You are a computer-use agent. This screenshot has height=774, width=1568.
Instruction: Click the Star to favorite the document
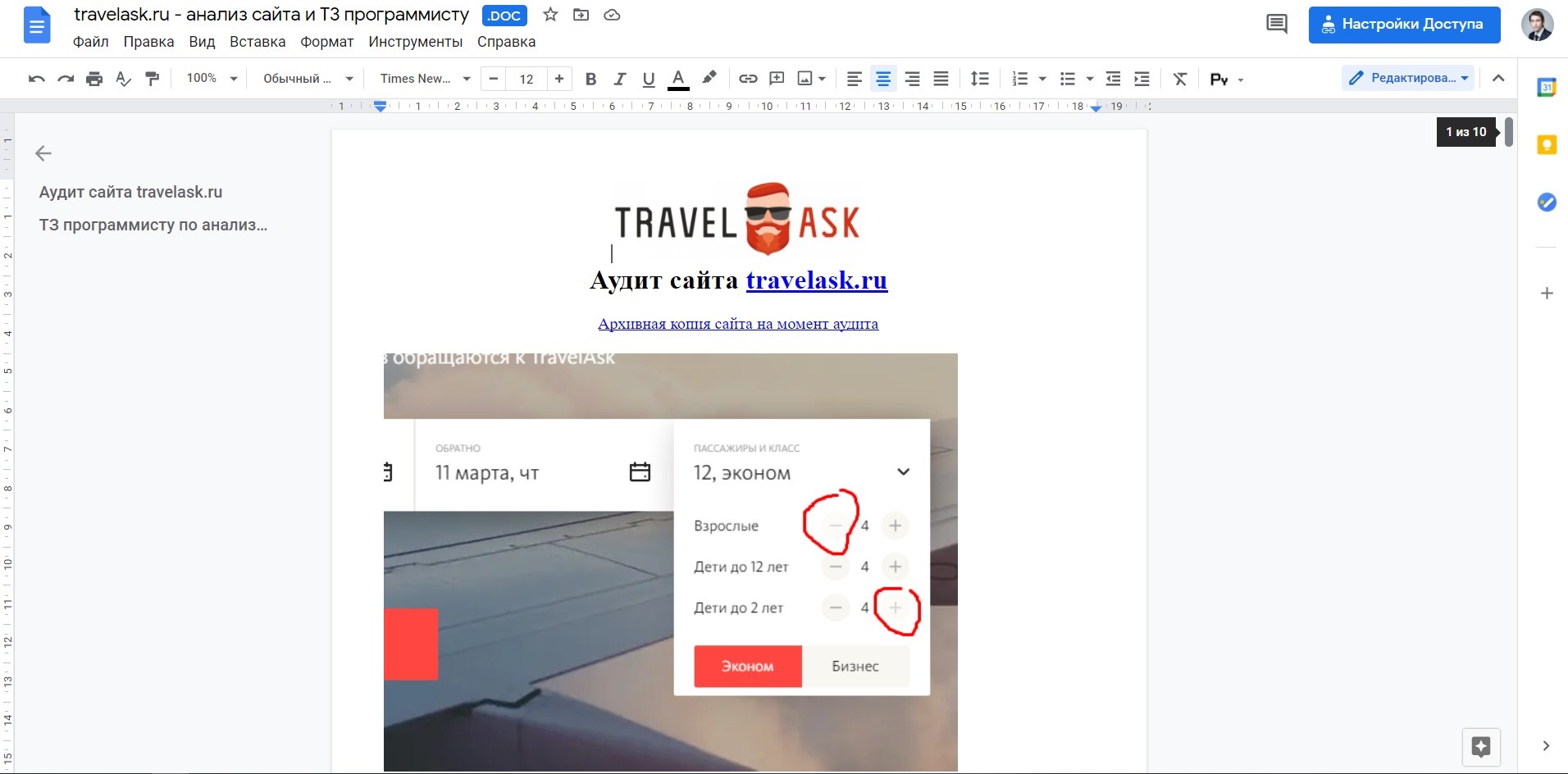click(x=549, y=15)
